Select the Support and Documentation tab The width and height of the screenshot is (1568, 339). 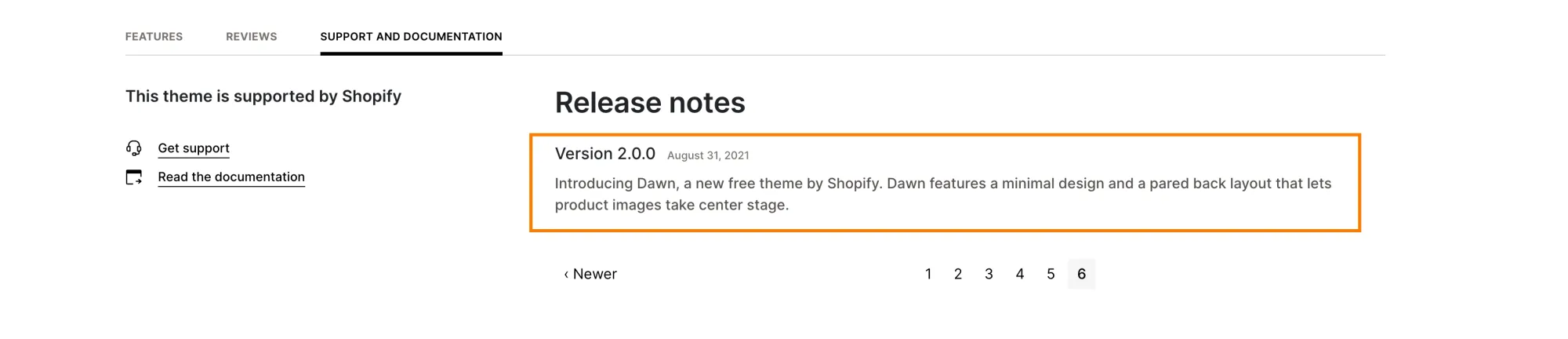click(411, 37)
